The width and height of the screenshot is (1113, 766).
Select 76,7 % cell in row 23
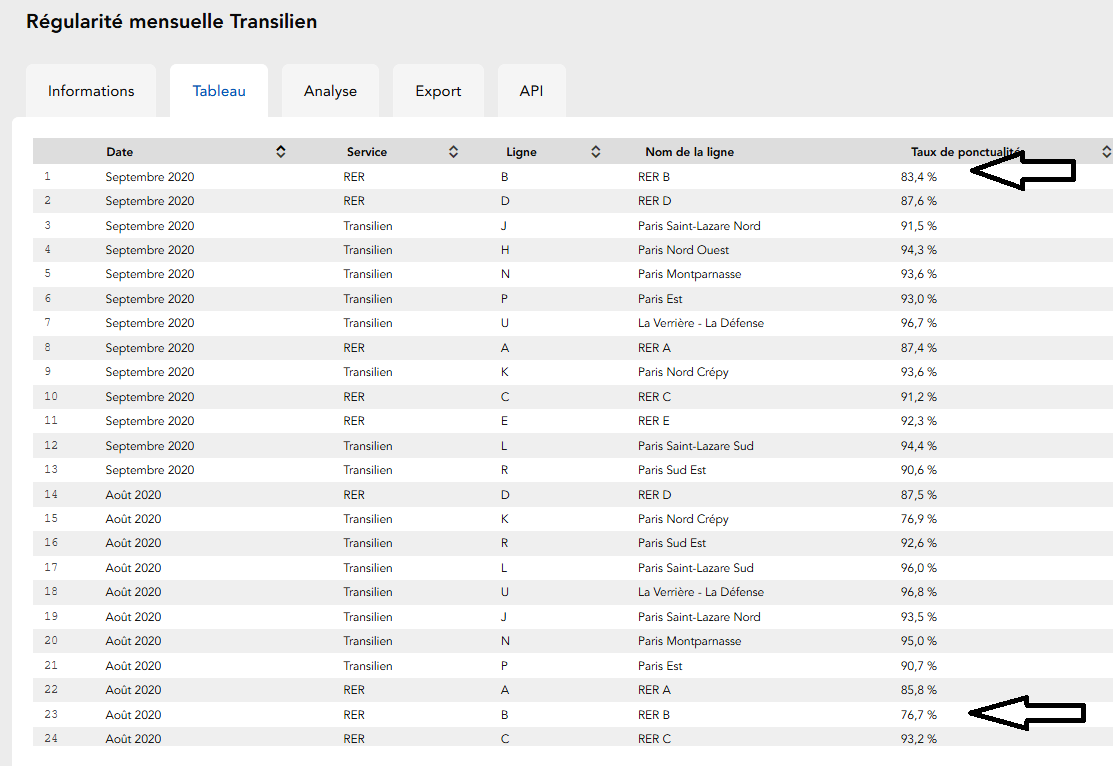tap(919, 715)
